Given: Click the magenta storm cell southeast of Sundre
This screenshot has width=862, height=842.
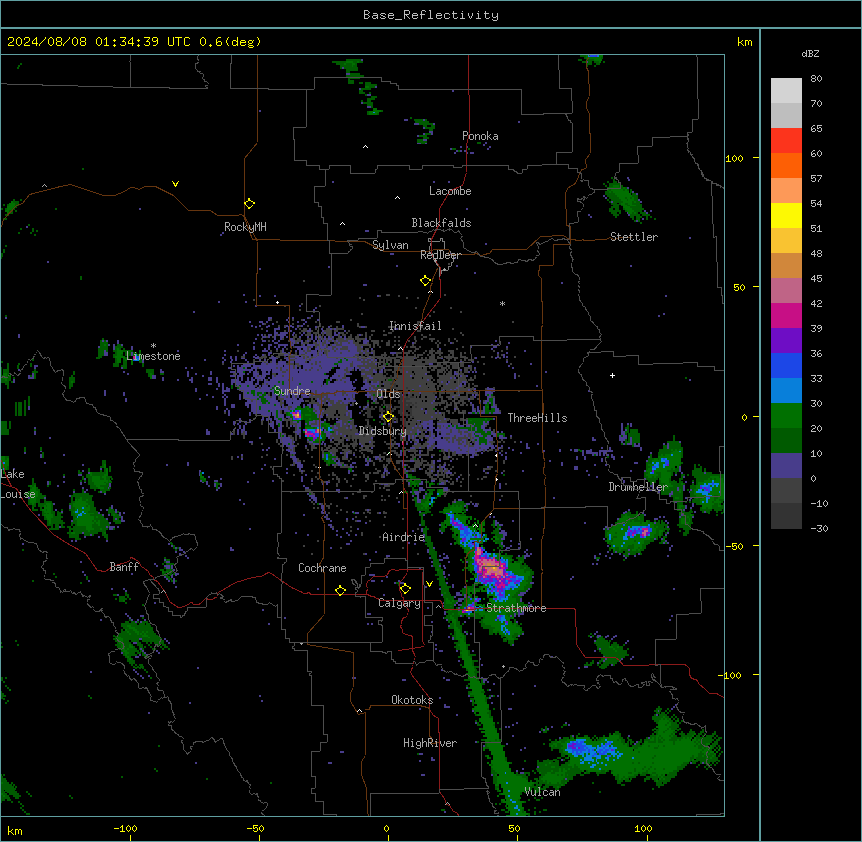Looking at the screenshot, I should coord(312,434).
